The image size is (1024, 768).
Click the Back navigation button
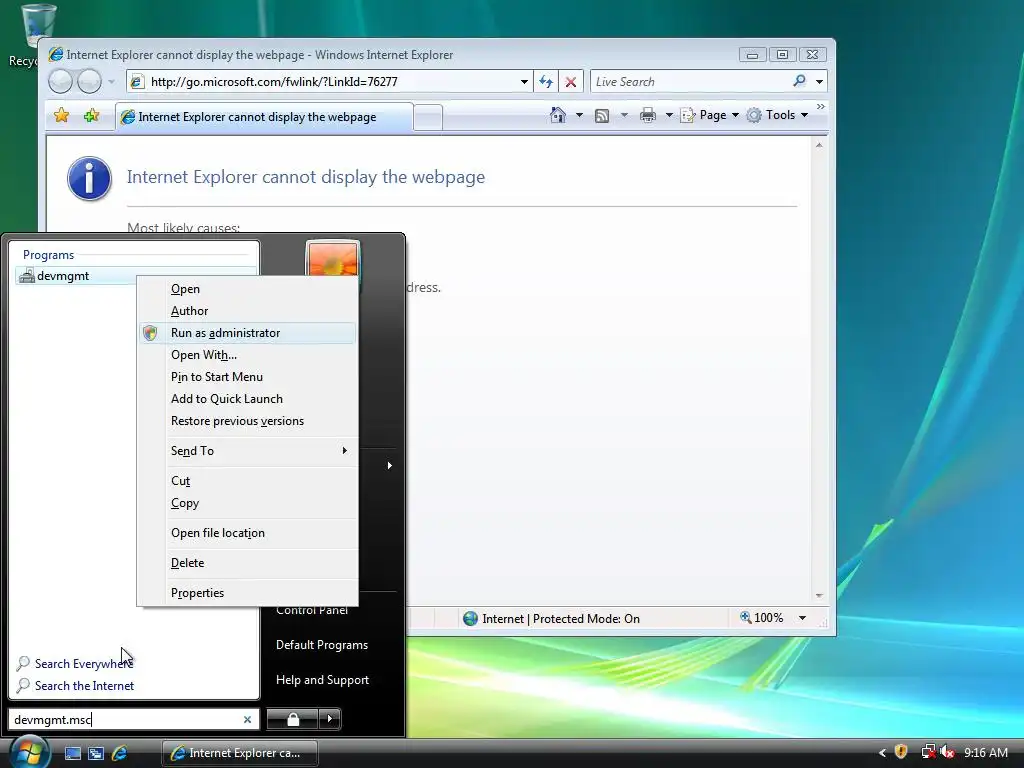(61, 82)
